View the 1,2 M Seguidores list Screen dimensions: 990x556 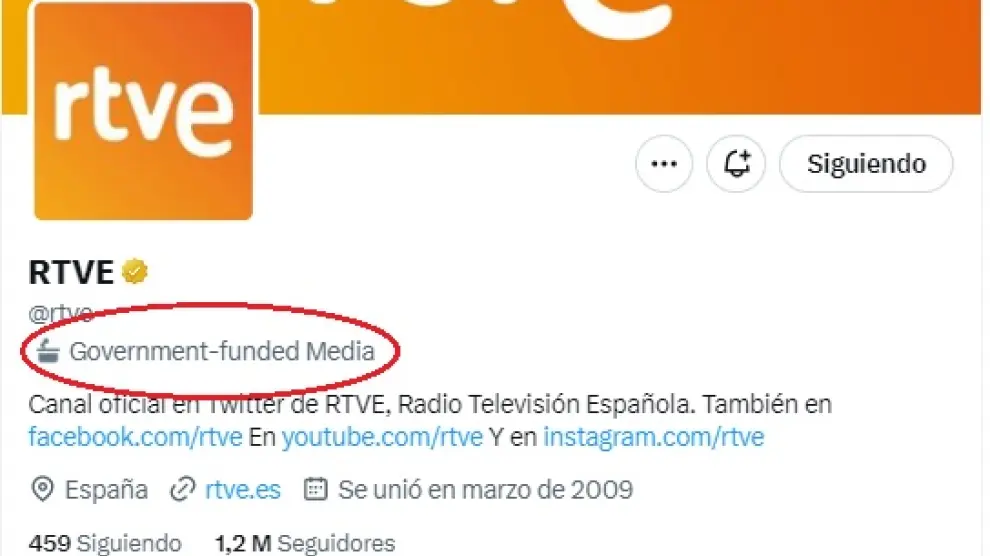click(305, 543)
